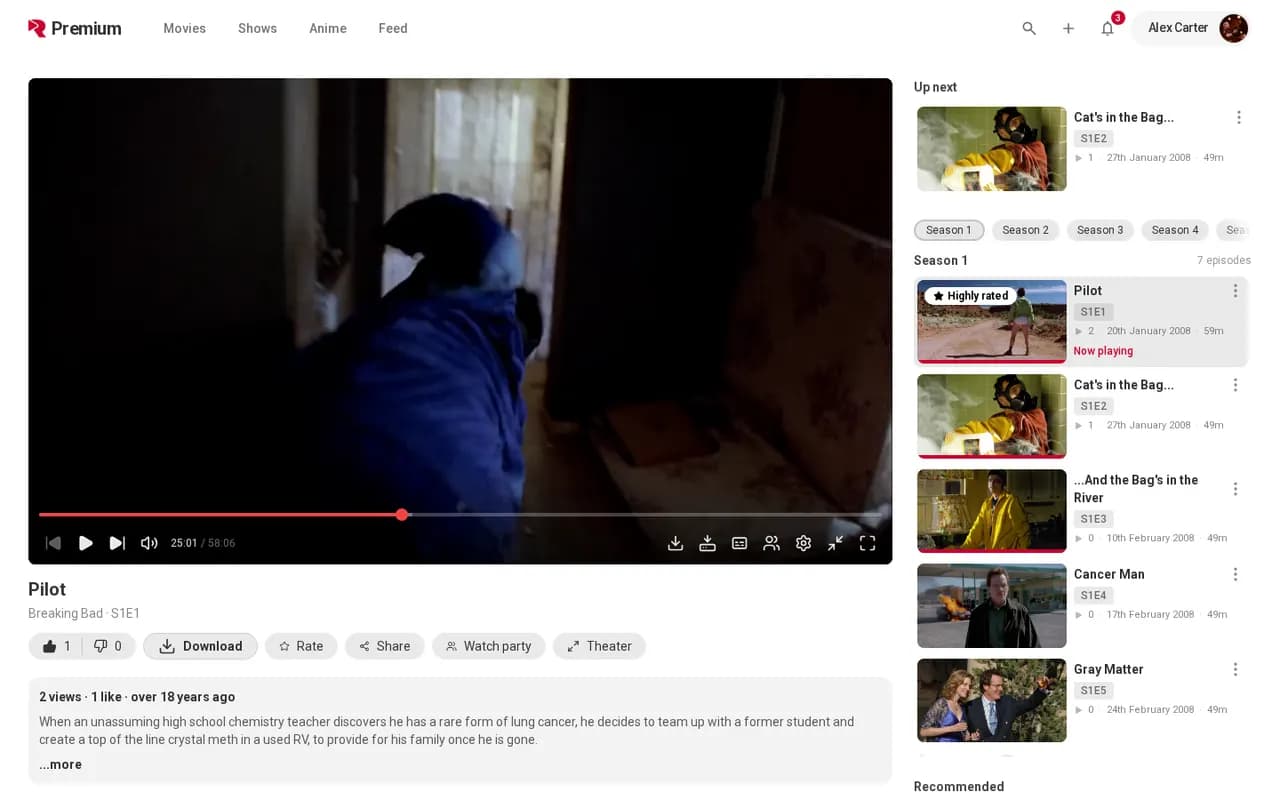
Task: Switch to Season 2
Action: pos(1026,230)
